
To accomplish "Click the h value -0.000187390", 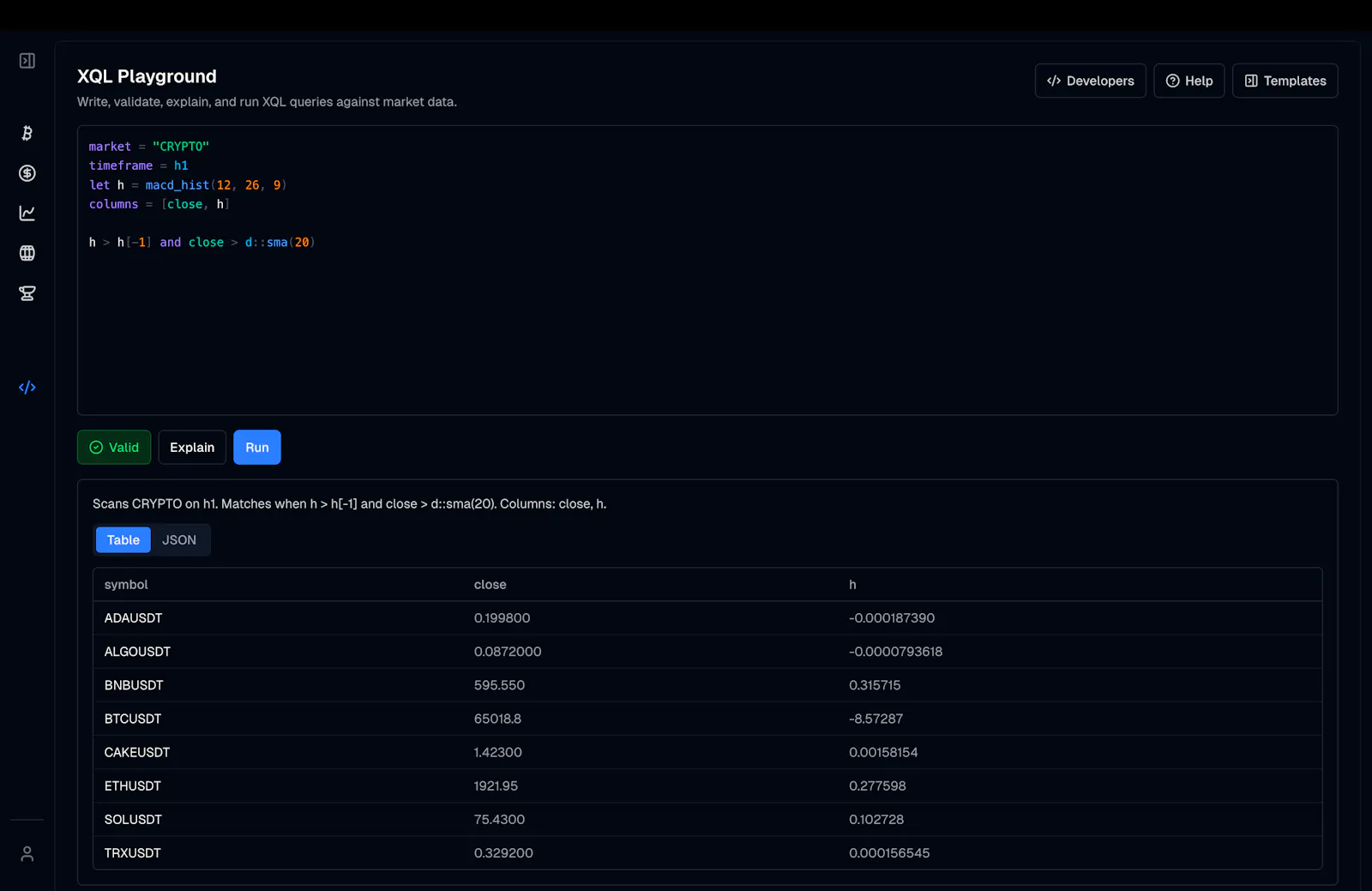I will [x=892, y=618].
